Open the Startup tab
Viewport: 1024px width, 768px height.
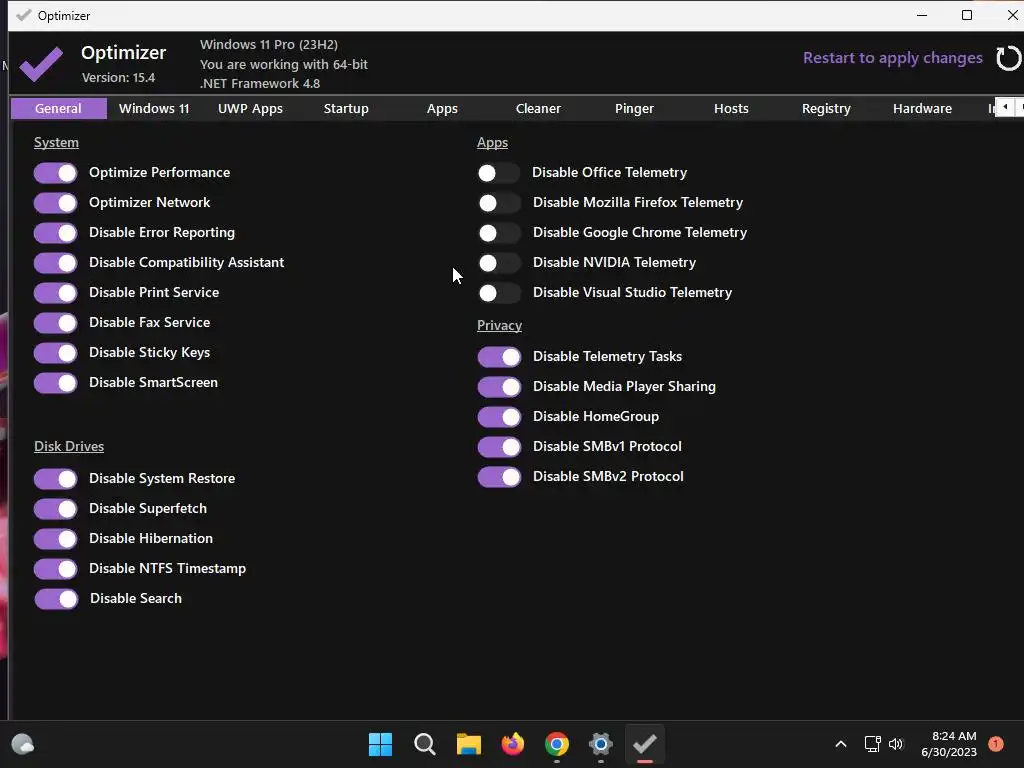pyautogui.click(x=346, y=108)
